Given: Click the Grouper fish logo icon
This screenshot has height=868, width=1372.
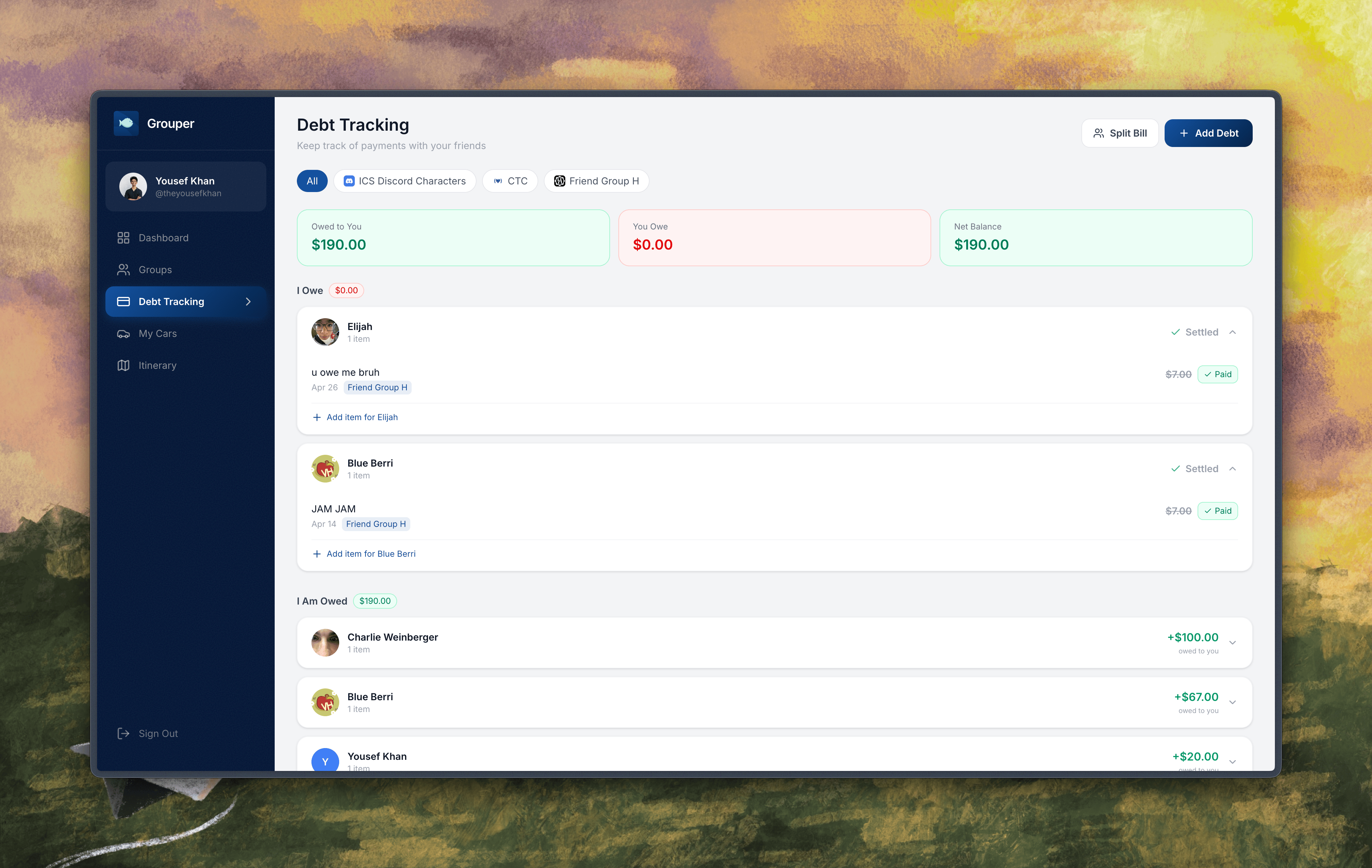Looking at the screenshot, I should (x=126, y=123).
